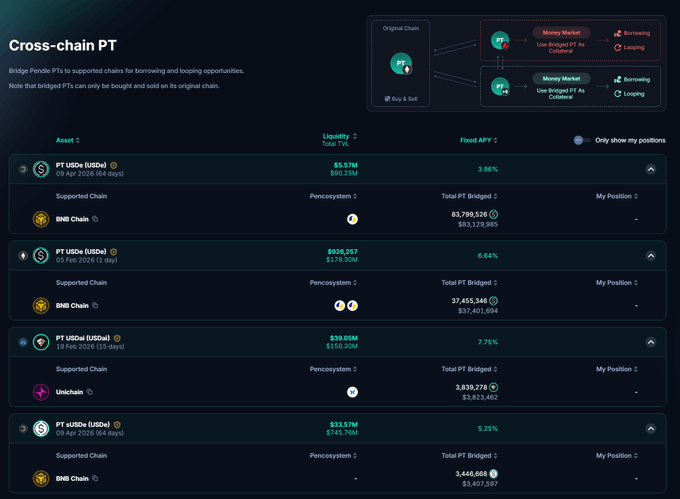
Task: Click the token icon beside 83,799,526 bridged
Action: tap(494, 214)
